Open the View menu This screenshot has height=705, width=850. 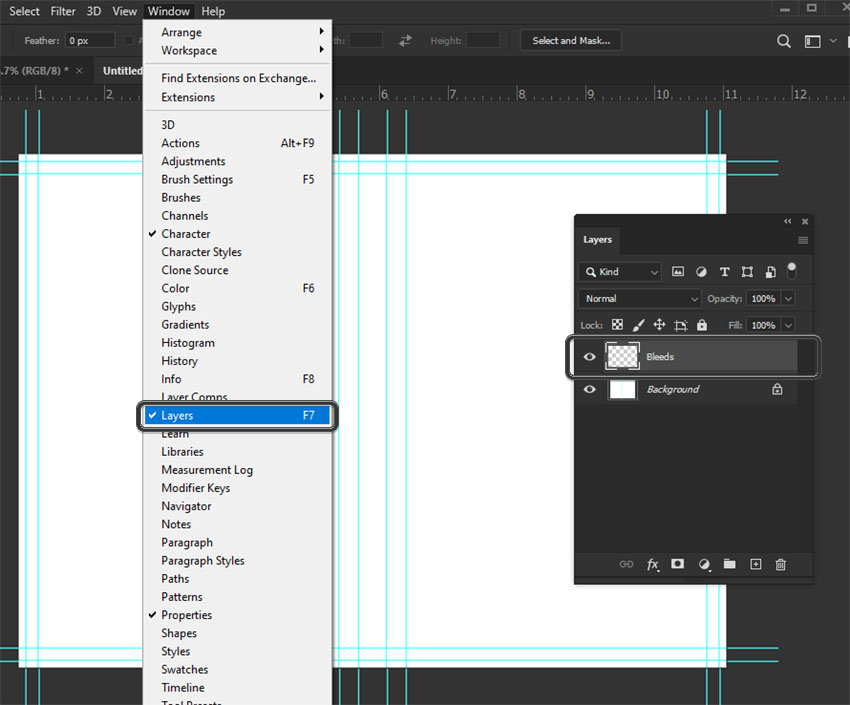coord(124,11)
